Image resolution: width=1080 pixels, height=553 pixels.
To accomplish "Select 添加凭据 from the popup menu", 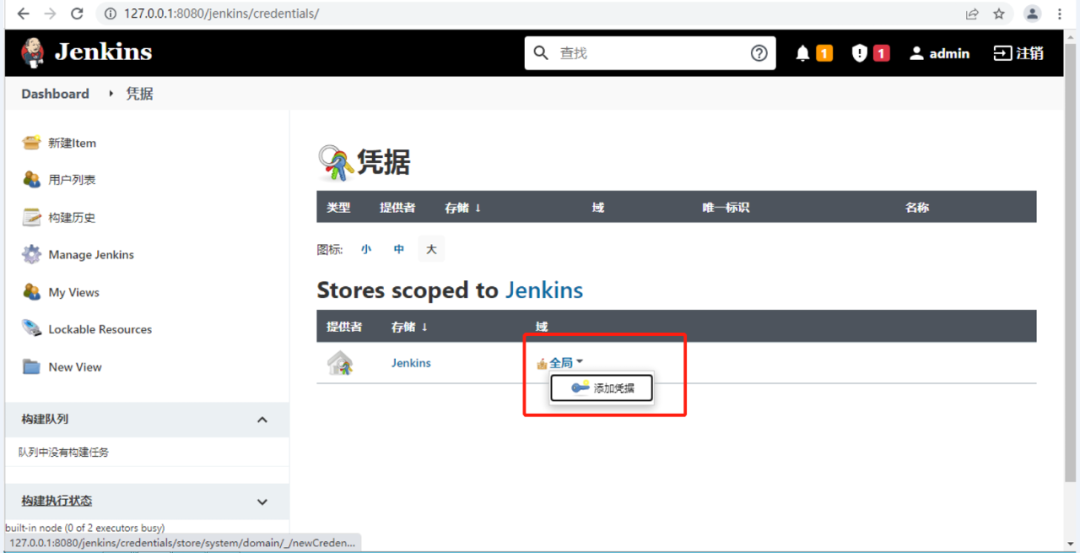I will 602,388.
